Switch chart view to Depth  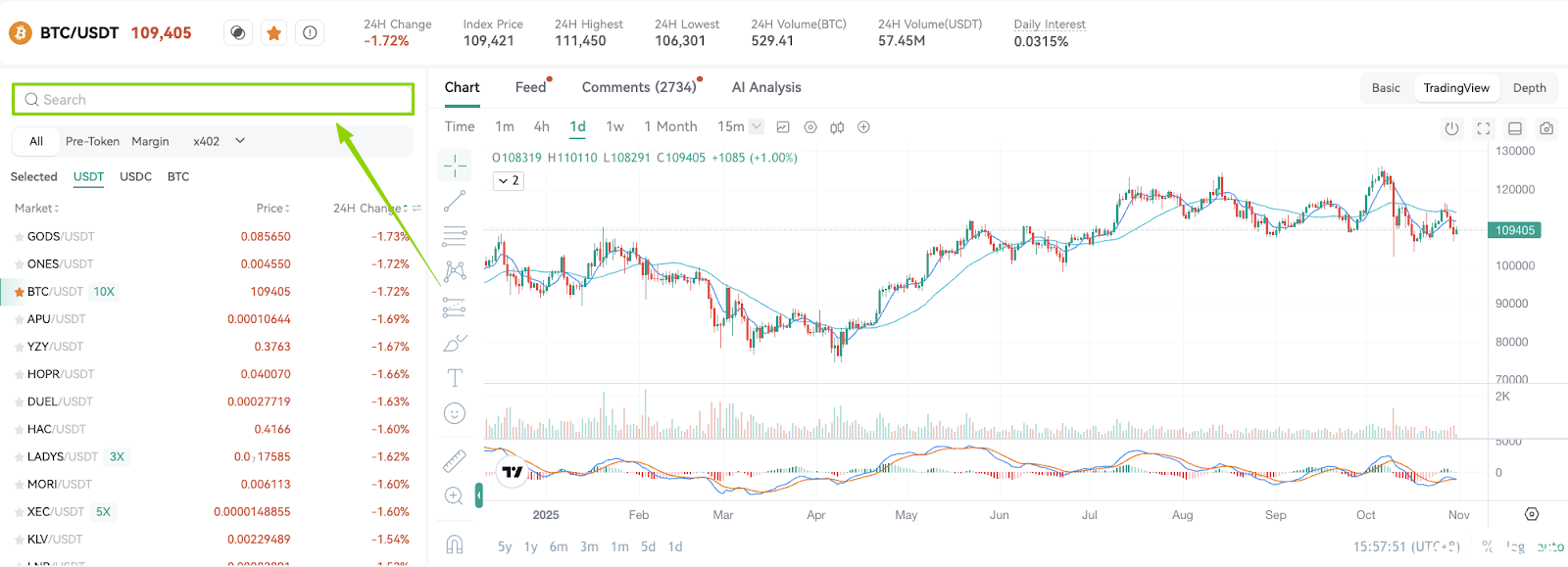(1529, 88)
